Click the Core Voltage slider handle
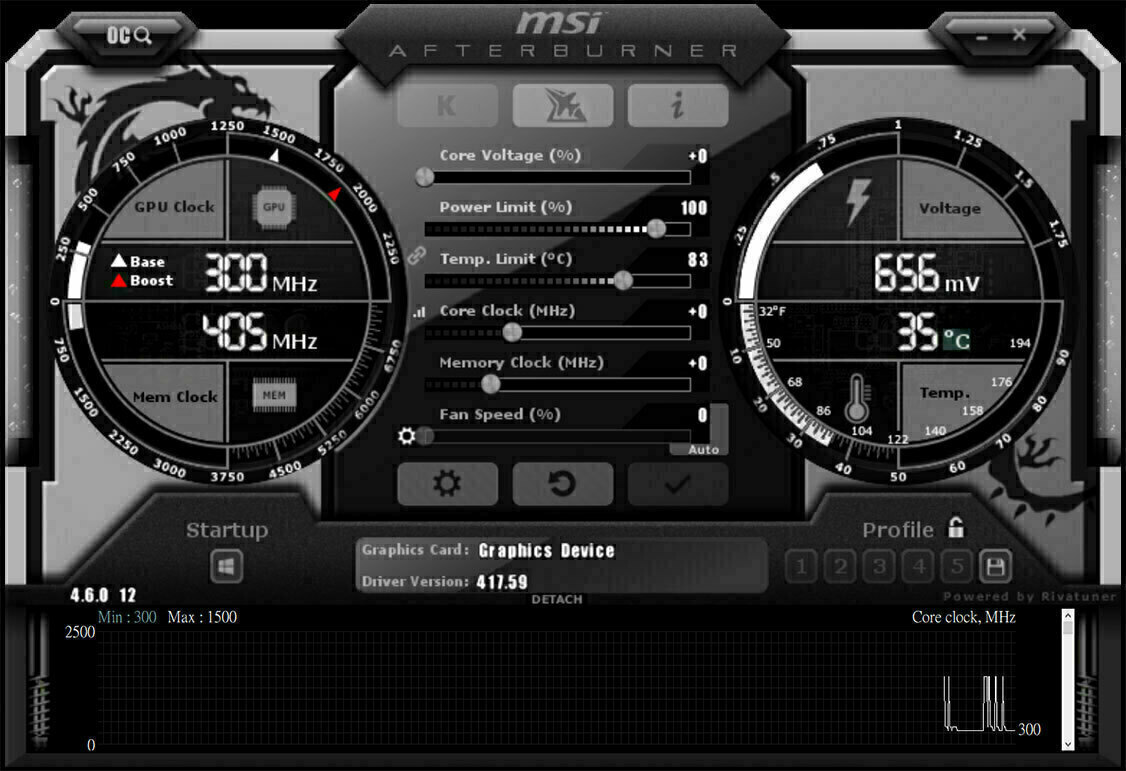Viewport: 1126px width, 771px height. 424,177
